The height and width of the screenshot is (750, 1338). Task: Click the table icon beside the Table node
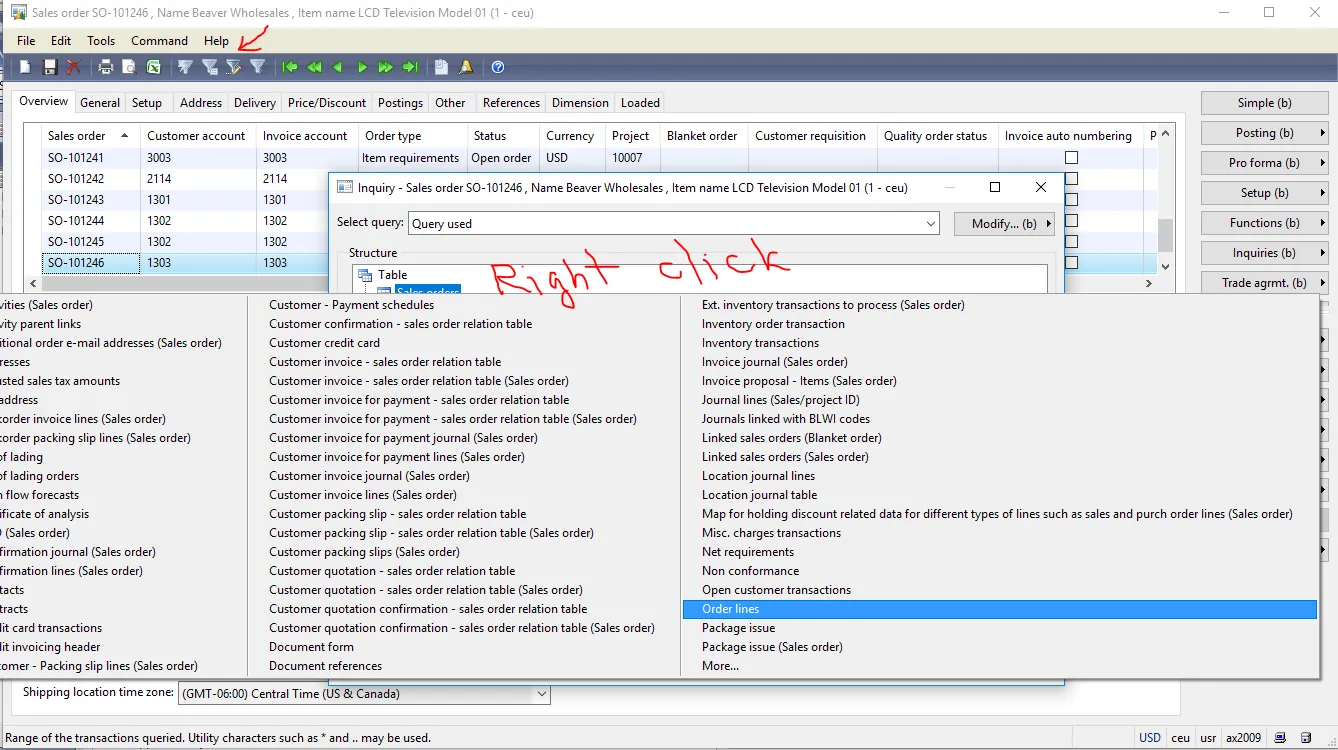pos(366,275)
